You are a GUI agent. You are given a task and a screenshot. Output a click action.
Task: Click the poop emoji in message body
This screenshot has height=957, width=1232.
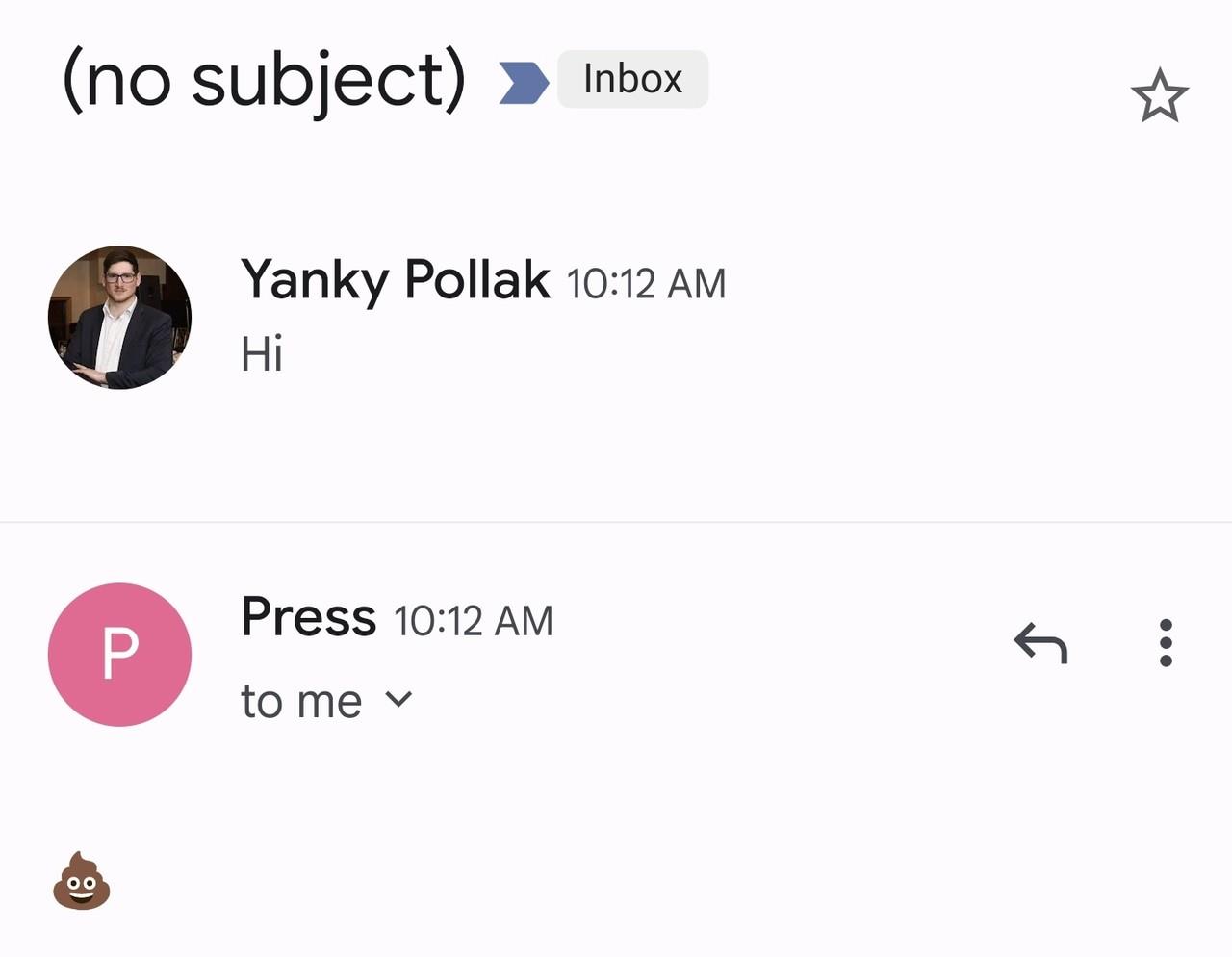tap(82, 881)
